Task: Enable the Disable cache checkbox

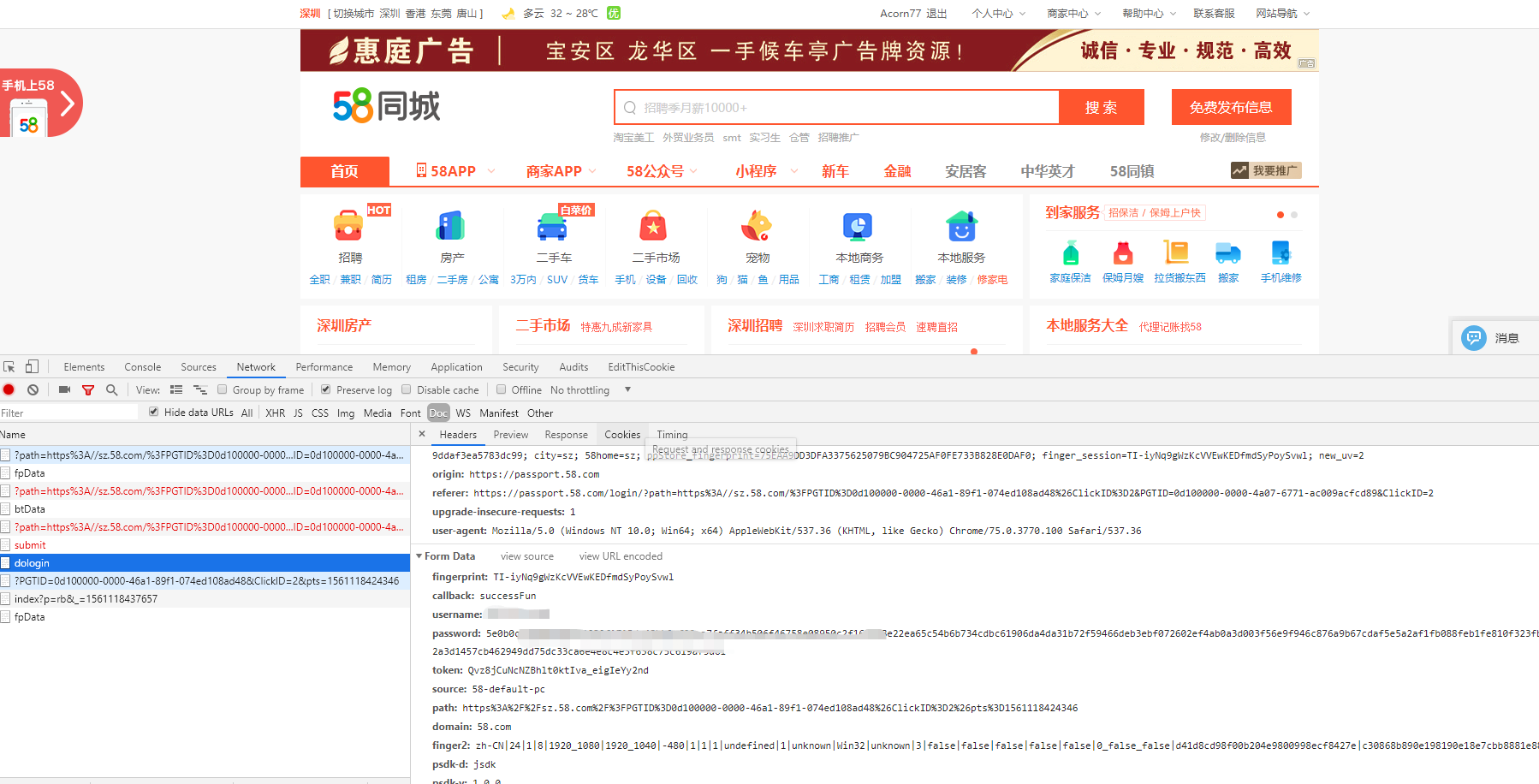Action: pyautogui.click(x=407, y=389)
